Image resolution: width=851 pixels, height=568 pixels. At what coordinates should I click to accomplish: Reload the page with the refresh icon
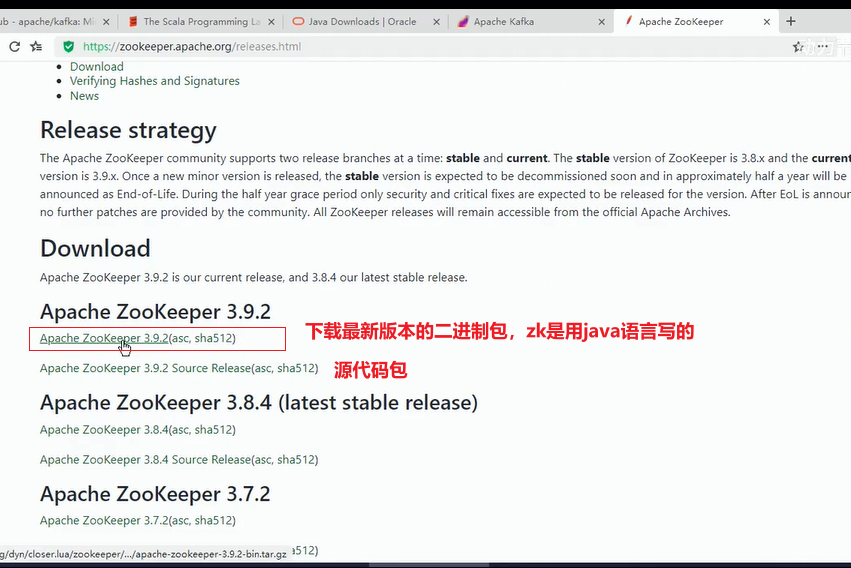coord(15,47)
